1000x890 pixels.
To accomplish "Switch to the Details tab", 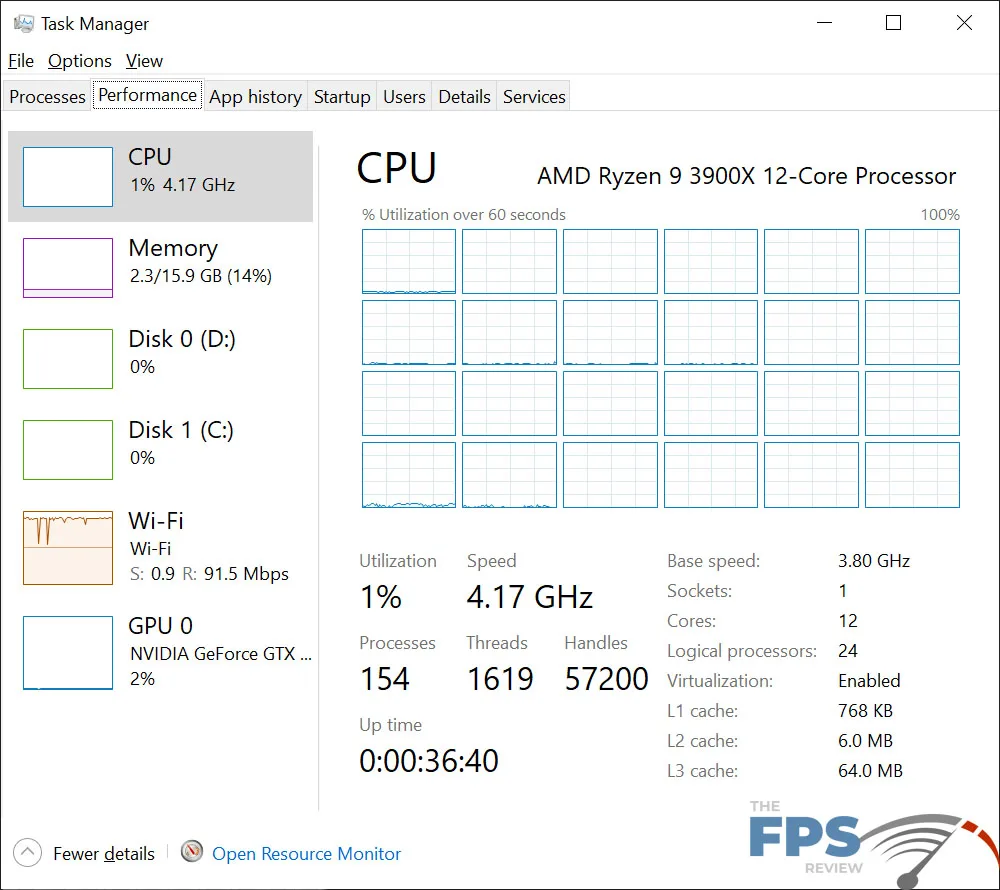I will click(x=464, y=96).
